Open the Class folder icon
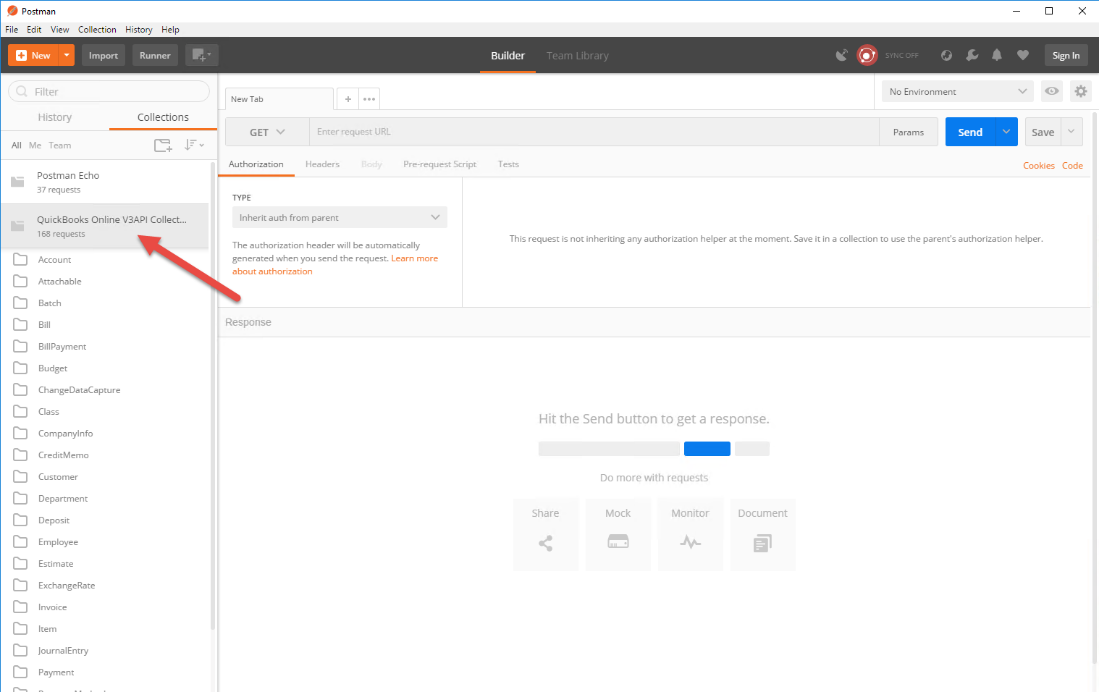The width and height of the screenshot is (1099, 692). tap(20, 412)
